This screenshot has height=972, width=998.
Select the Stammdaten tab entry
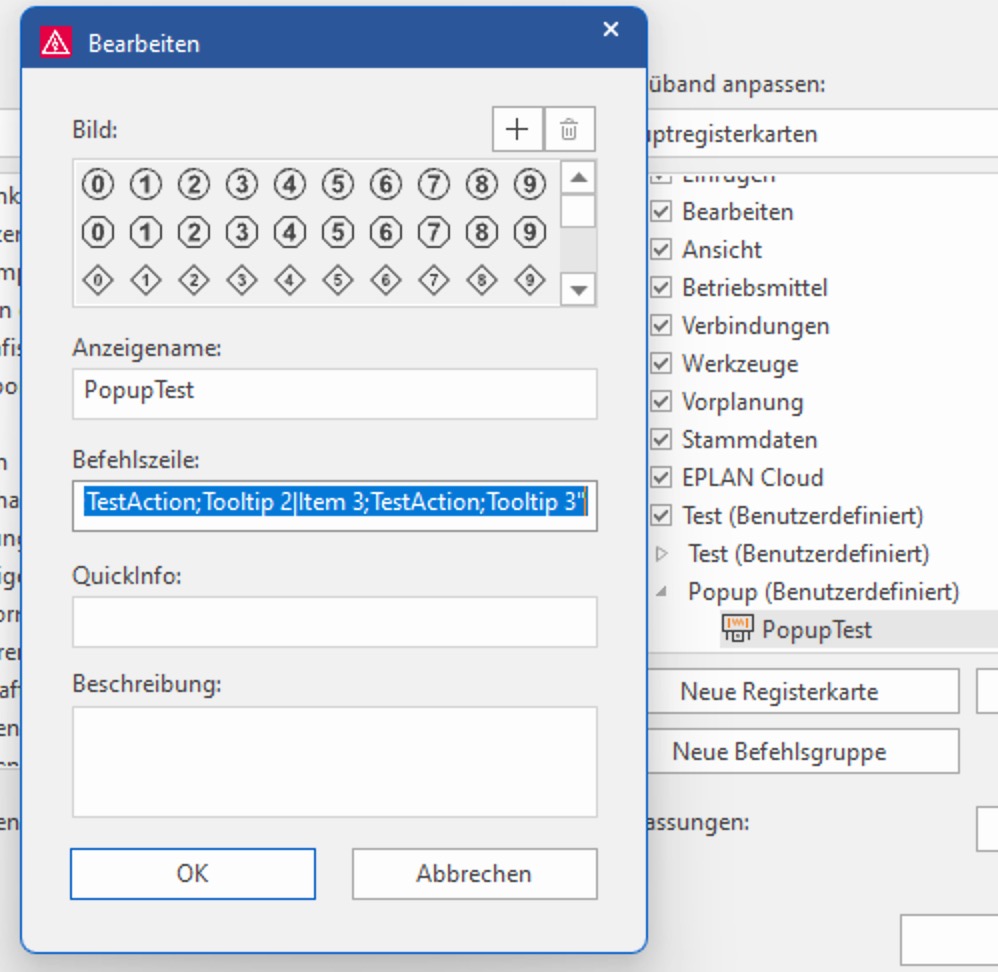pyautogui.click(x=749, y=440)
